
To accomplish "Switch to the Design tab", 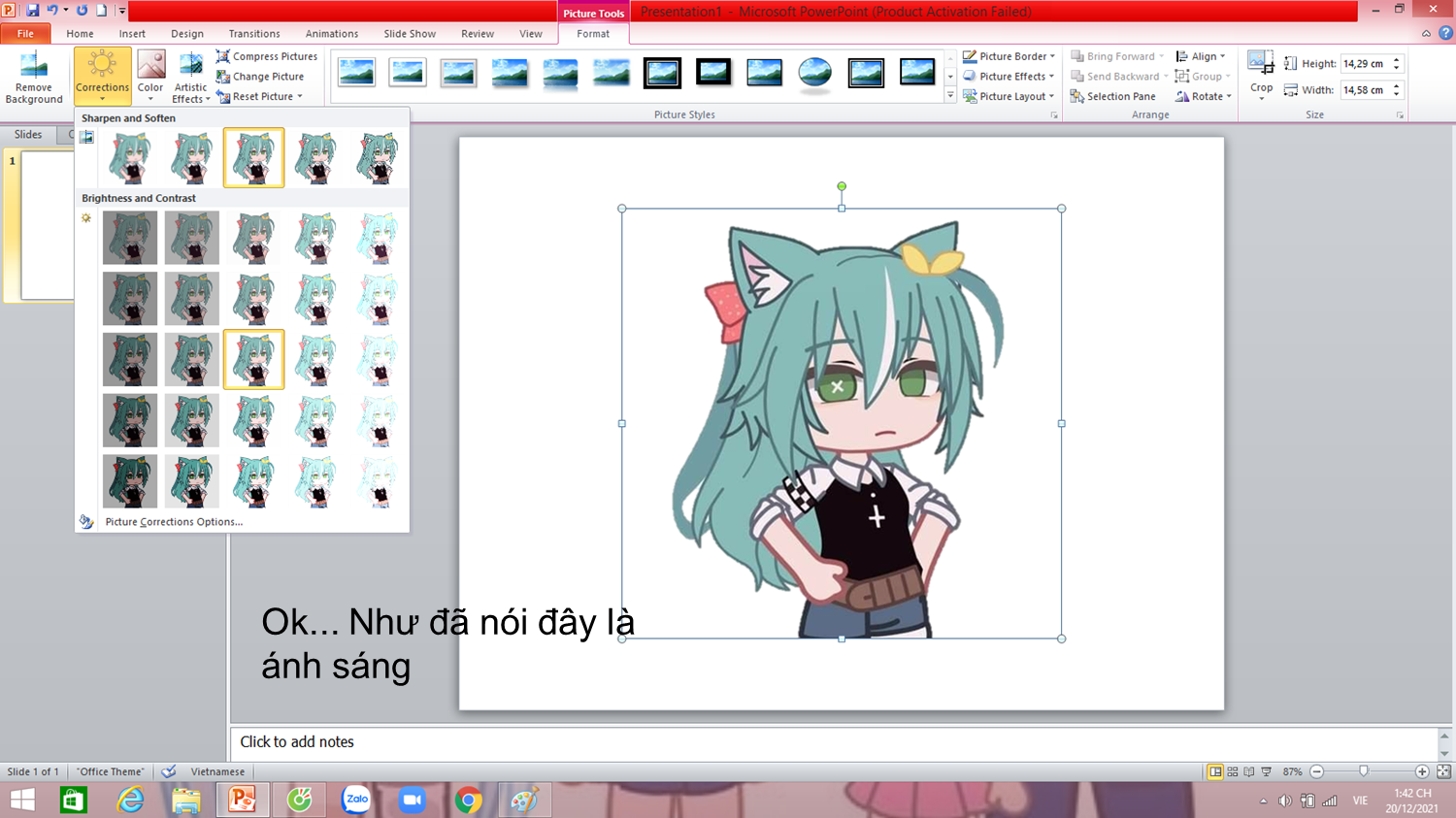I will [187, 33].
